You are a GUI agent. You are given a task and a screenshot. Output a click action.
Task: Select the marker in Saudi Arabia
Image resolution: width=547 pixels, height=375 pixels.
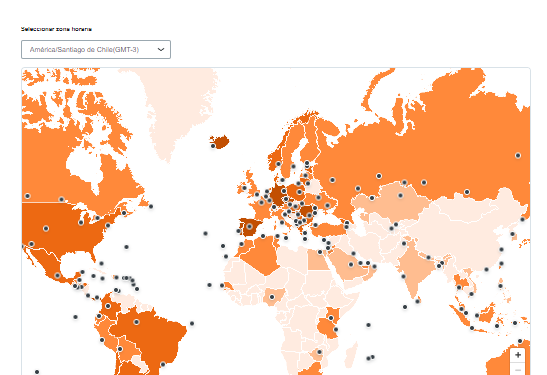point(351,265)
